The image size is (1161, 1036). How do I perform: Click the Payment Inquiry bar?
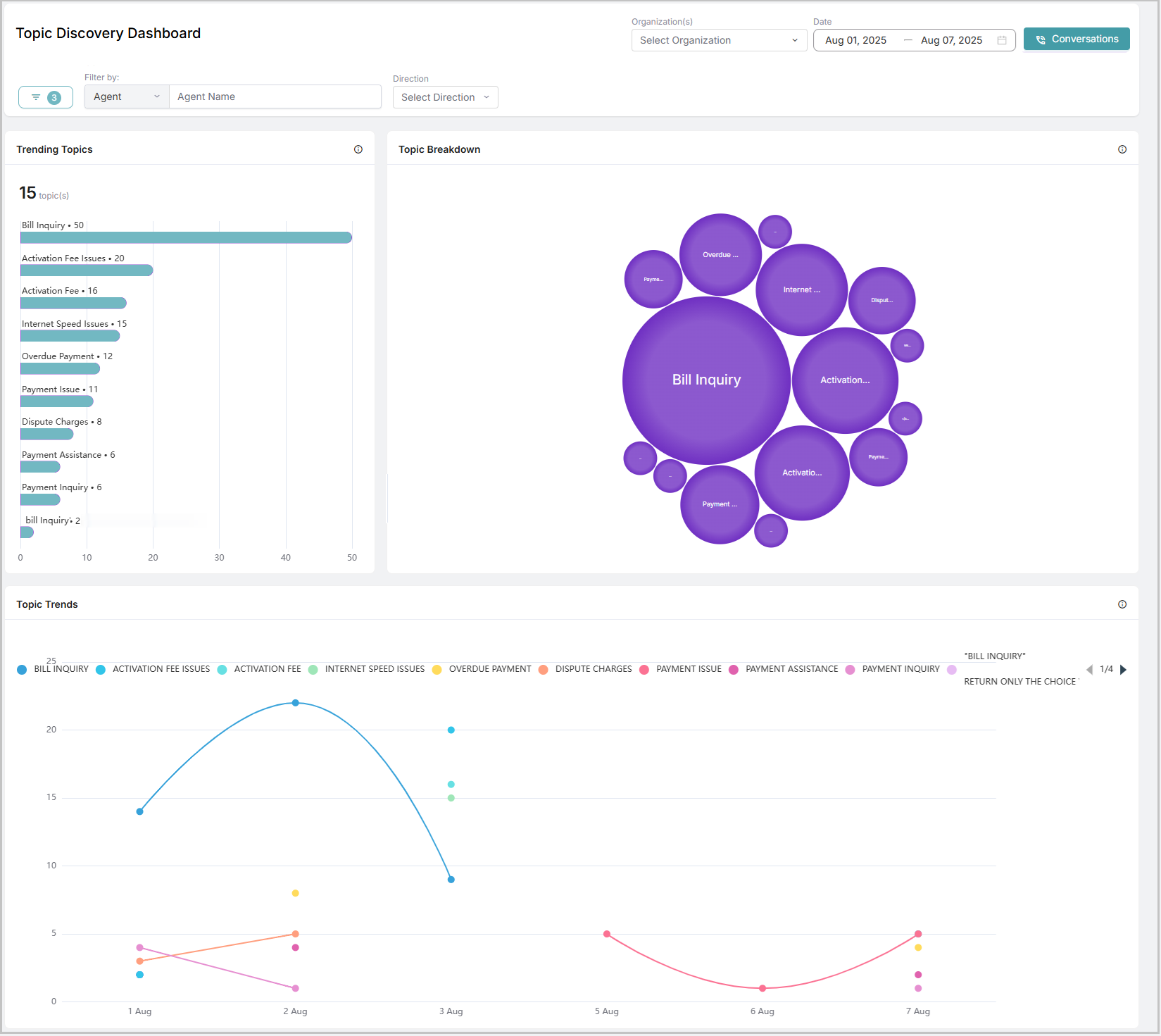click(40, 500)
